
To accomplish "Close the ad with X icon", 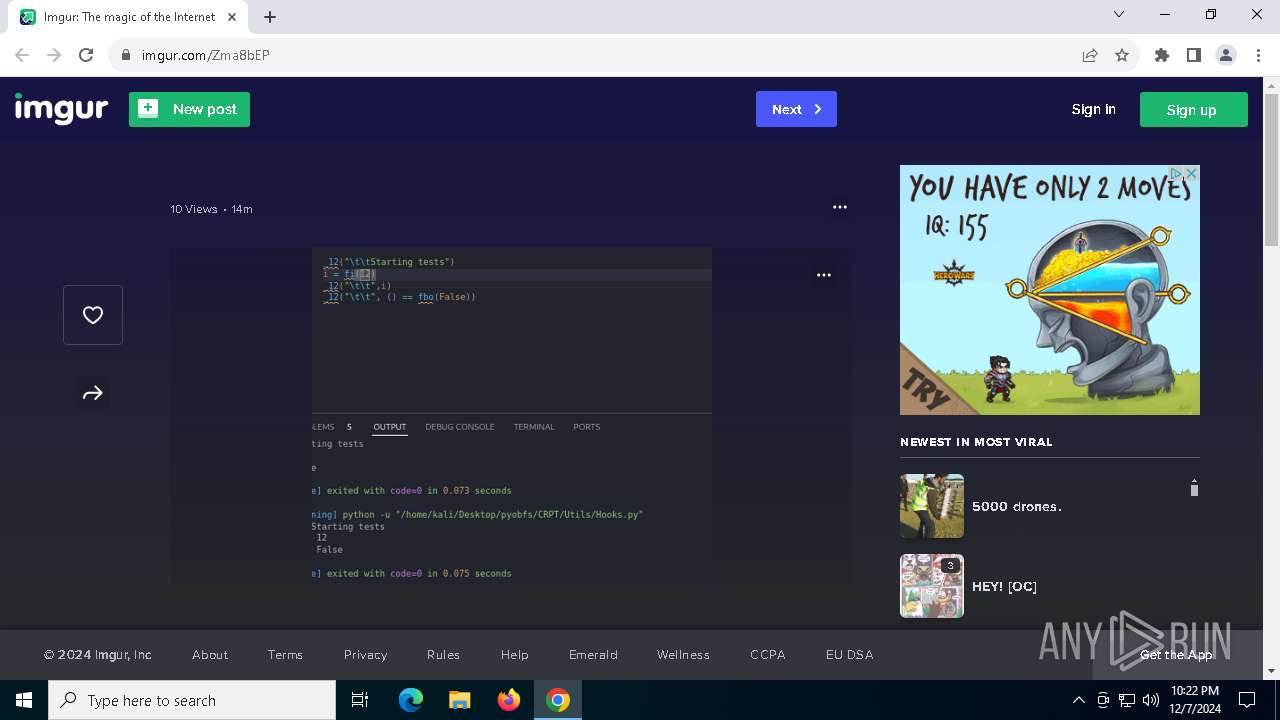I will point(1191,173).
